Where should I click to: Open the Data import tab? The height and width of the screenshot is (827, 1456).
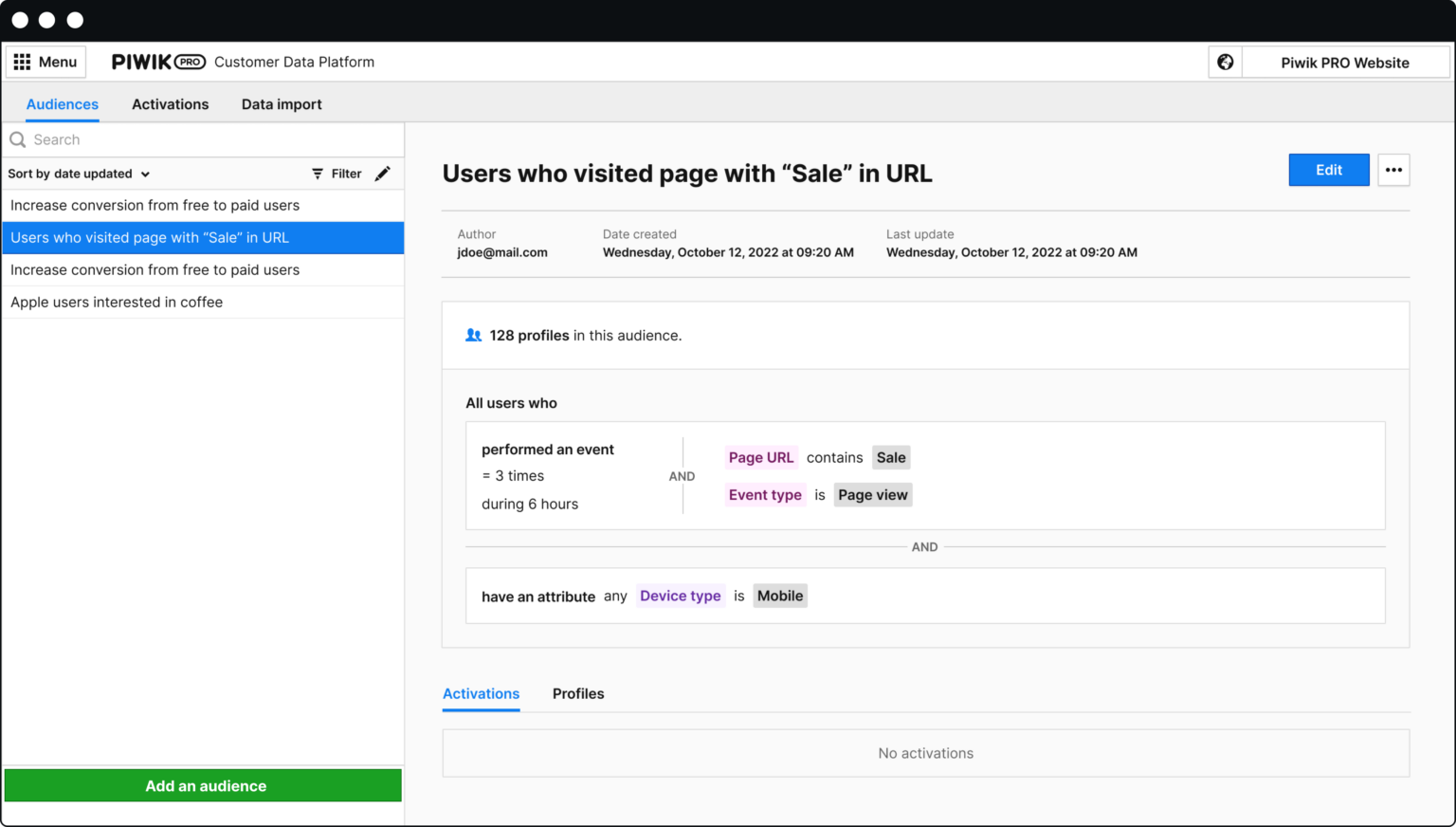pos(282,103)
